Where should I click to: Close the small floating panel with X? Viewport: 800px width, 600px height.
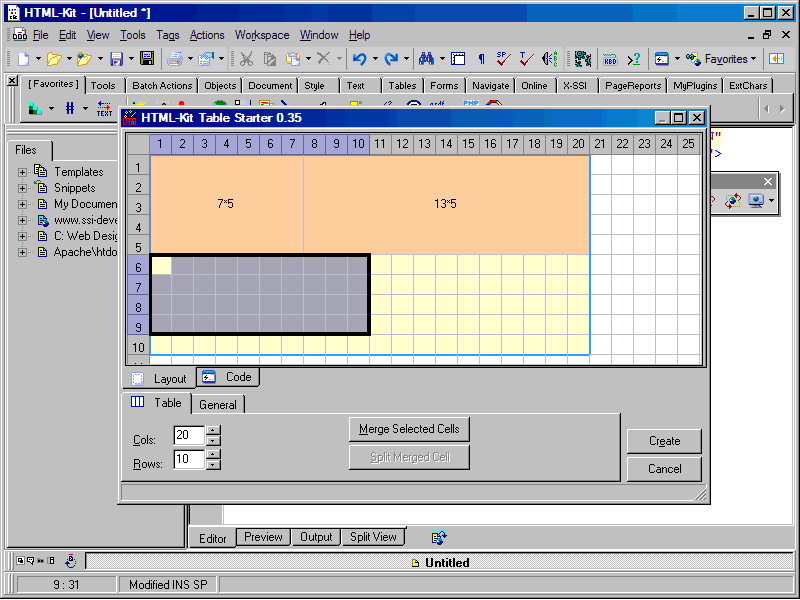768,182
